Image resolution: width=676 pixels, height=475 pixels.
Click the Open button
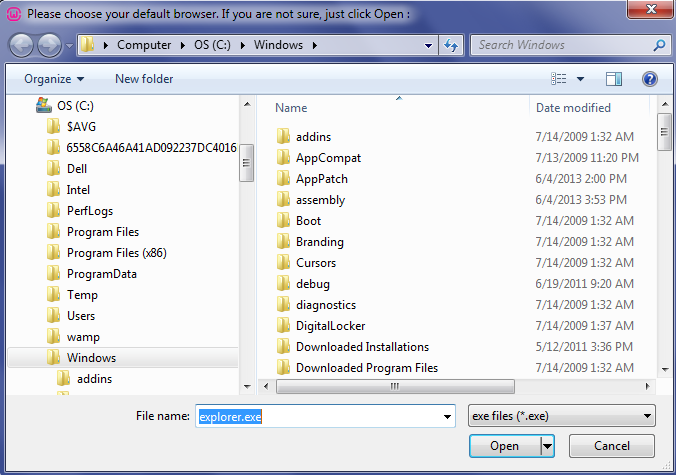[x=504, y=446]
